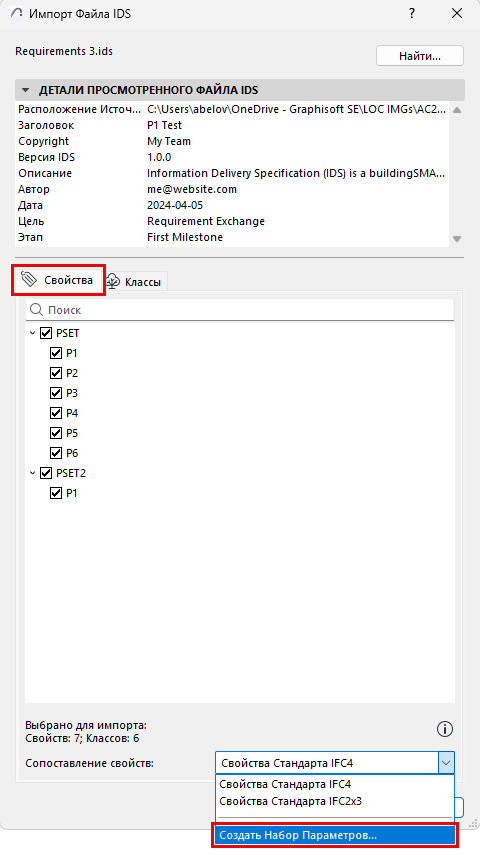Select the Описание details row

[232, 173]
